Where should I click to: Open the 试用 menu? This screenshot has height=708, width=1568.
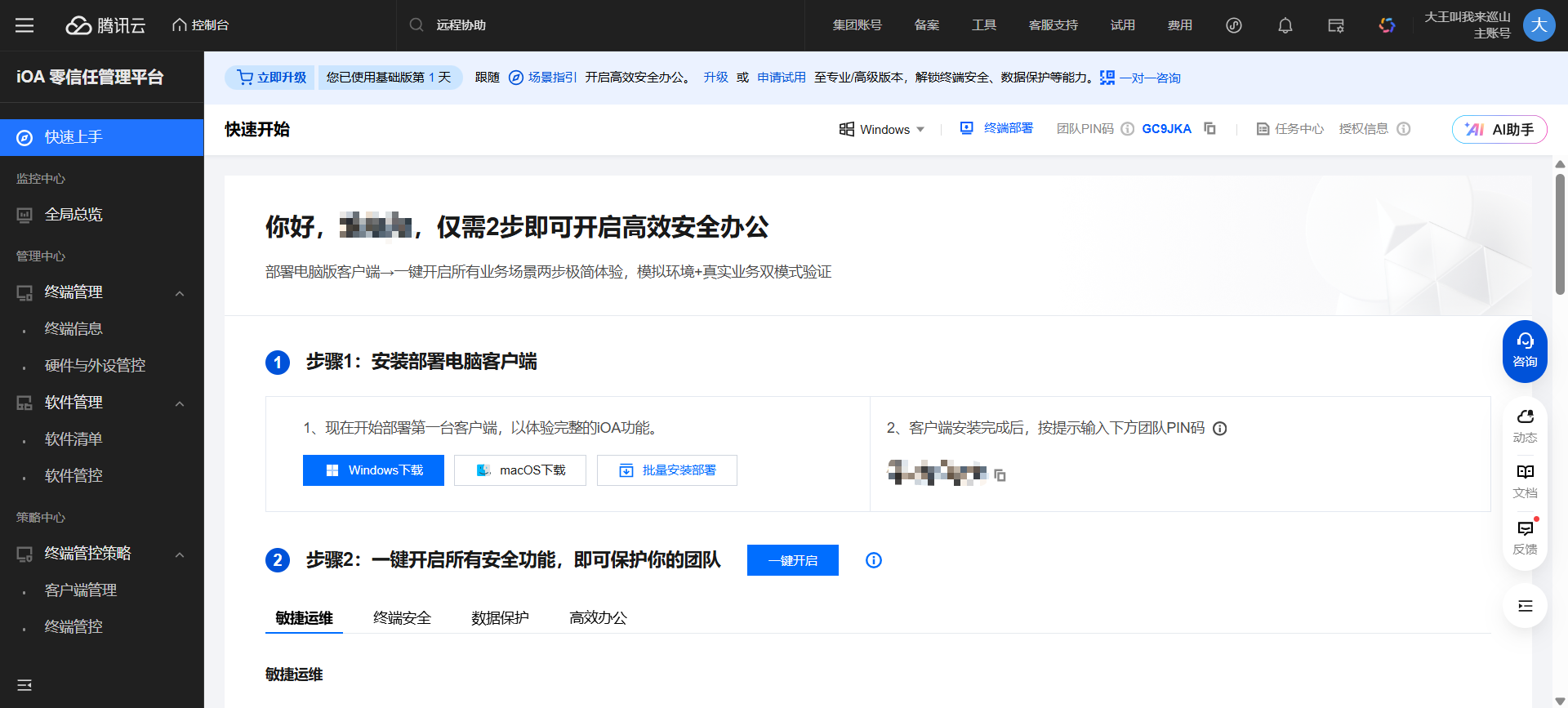click(x=1123, y=25)
